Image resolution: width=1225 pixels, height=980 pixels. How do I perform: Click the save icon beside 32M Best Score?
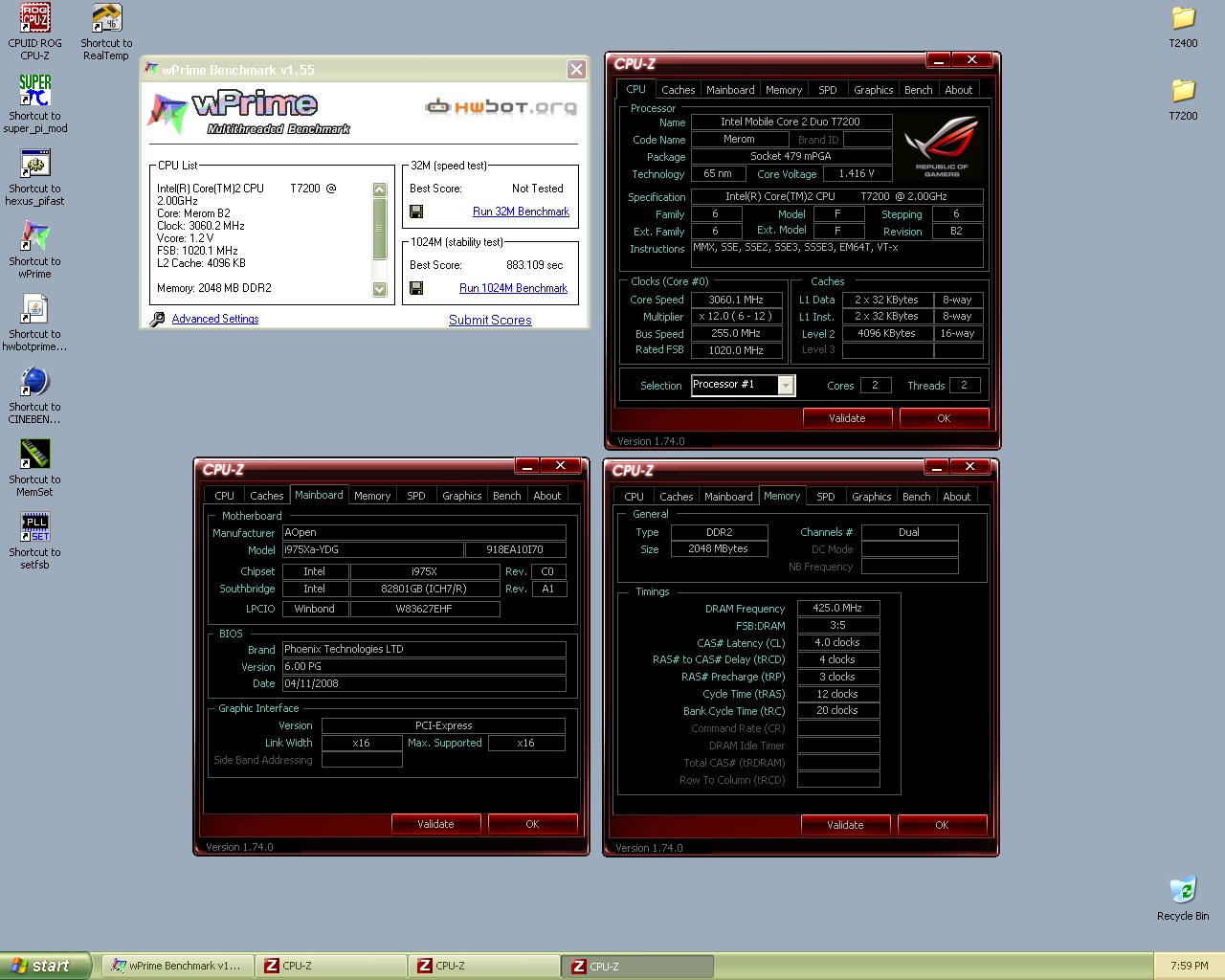point(416,212)
